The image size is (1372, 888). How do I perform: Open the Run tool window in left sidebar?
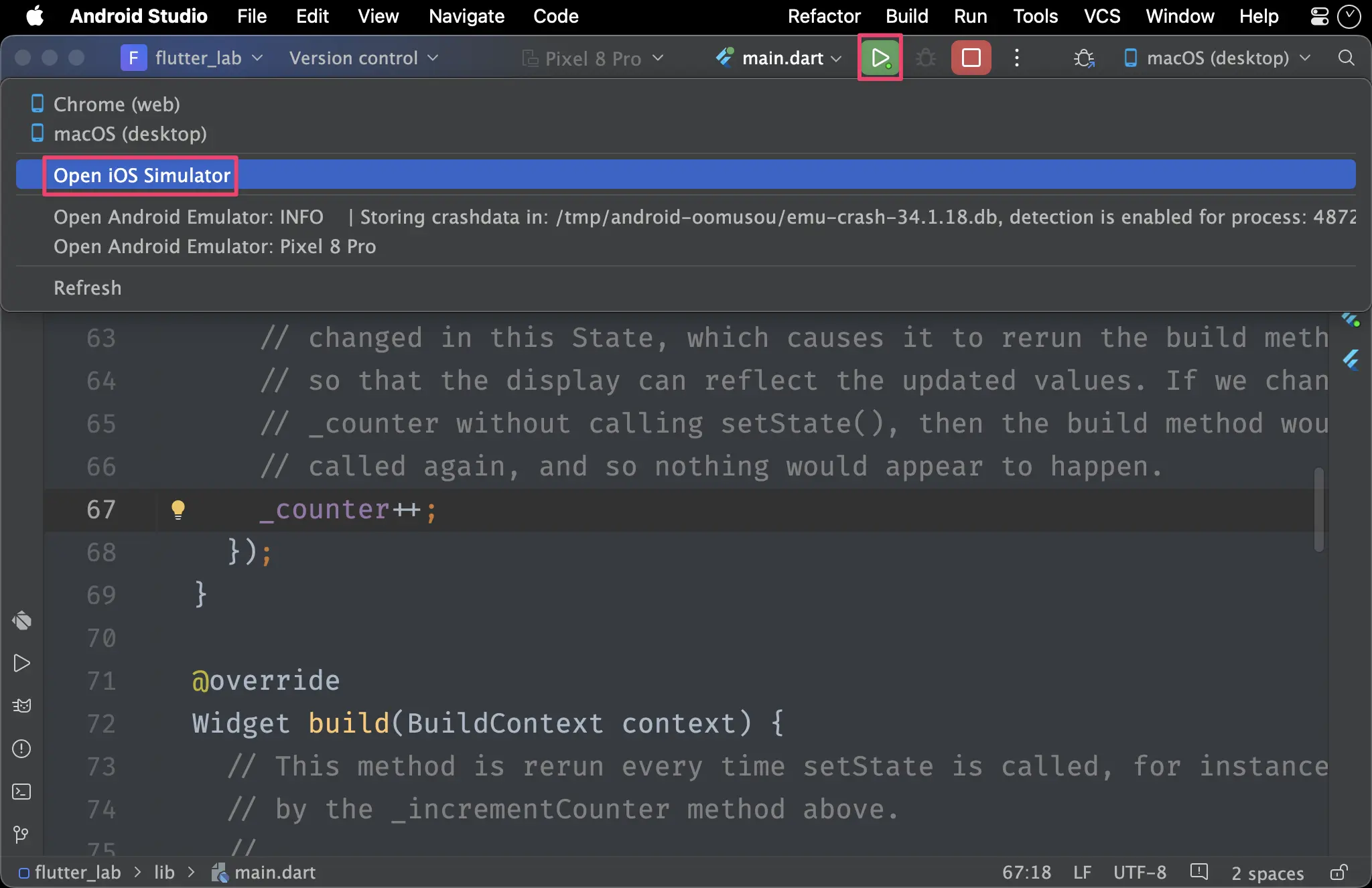21,663
